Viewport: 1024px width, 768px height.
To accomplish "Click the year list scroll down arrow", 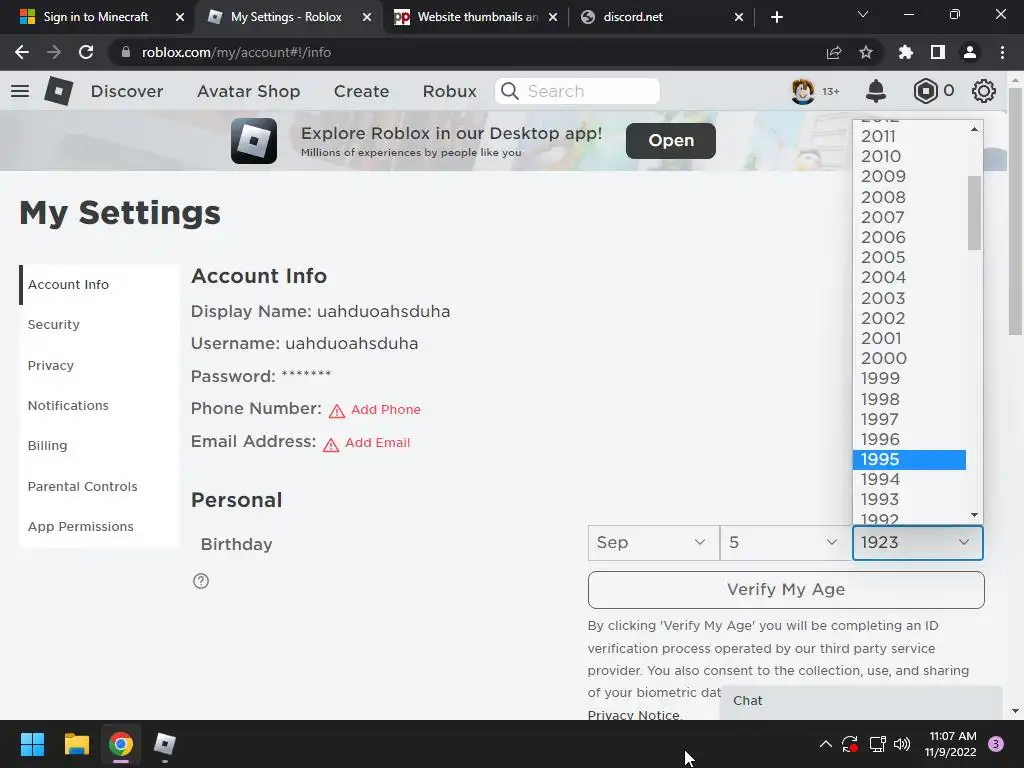I will [974, 515].
